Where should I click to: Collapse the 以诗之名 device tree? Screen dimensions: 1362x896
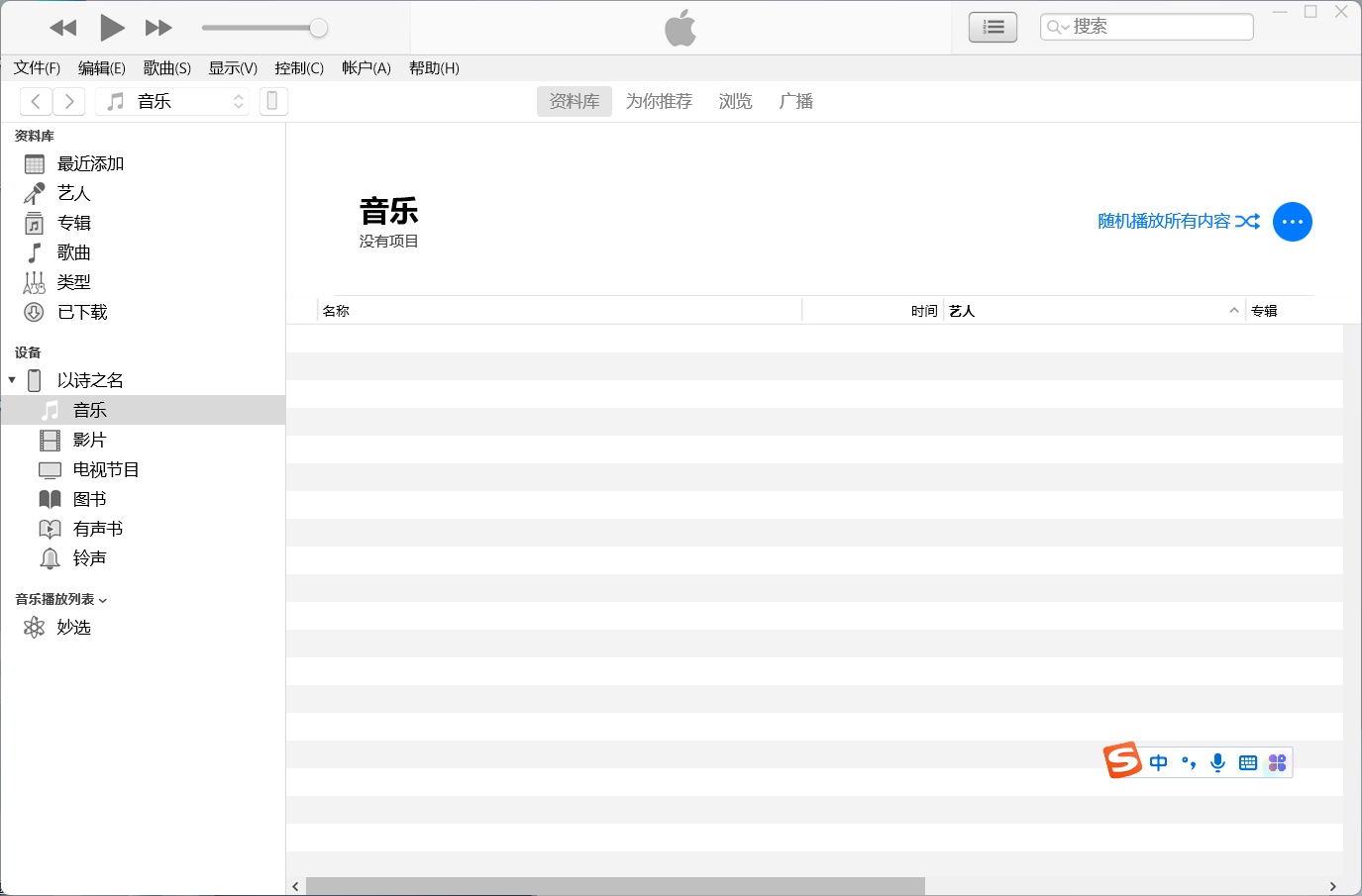pyautogui.click(x=12, y=380)
